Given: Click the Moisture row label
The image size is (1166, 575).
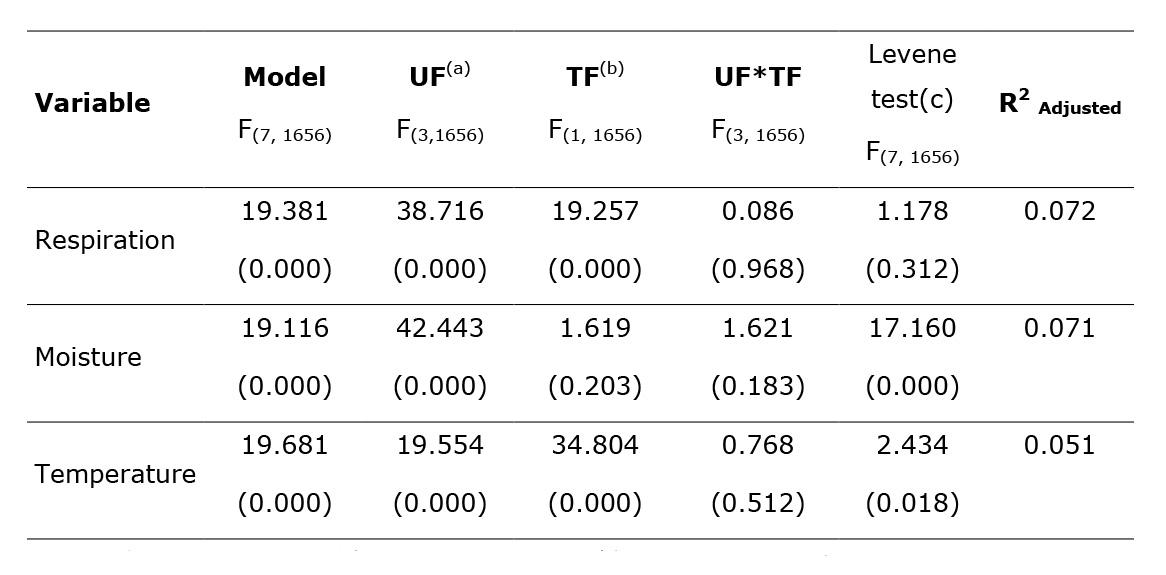Looking at the screenshot, I should pos(88,358).
